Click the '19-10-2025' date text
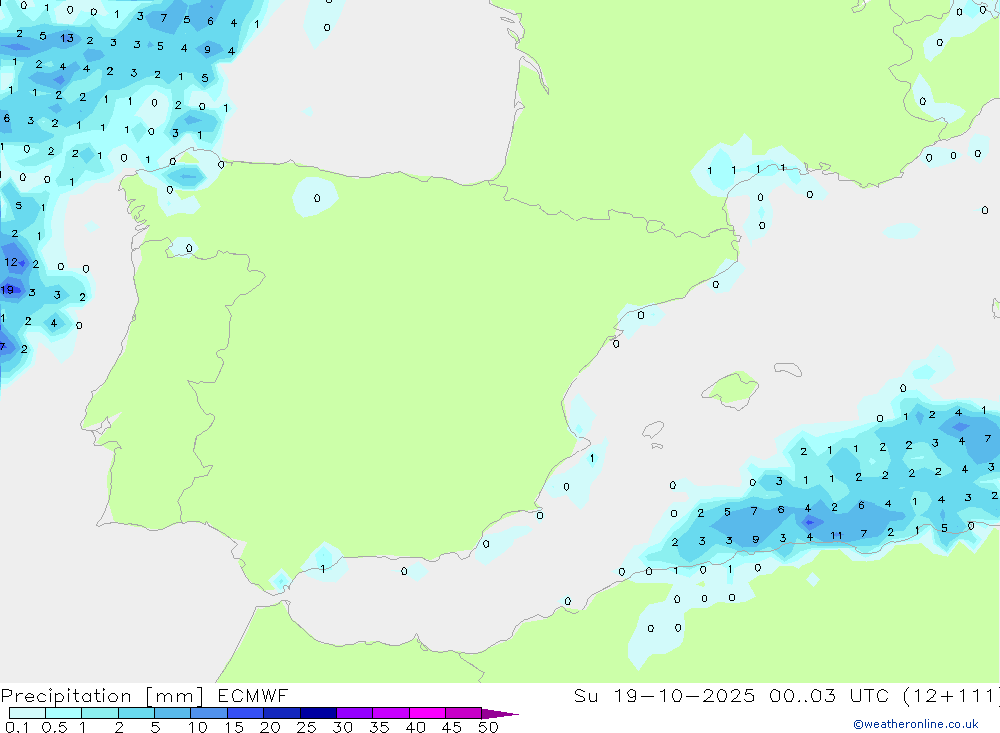 684,695
